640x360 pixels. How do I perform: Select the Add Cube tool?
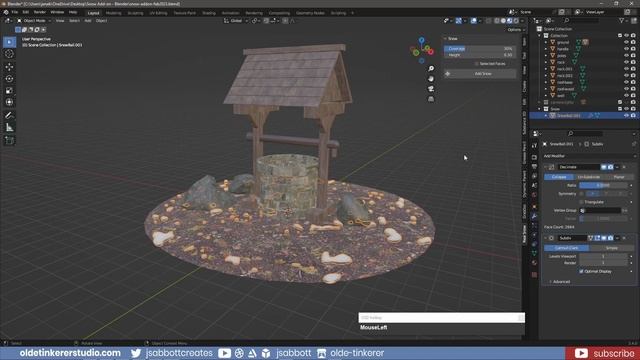click(9, 141)
